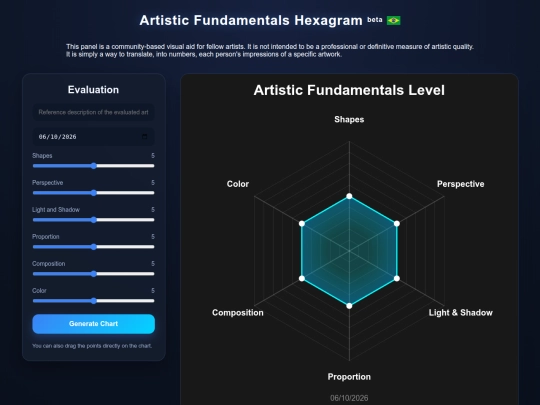Switch language via the Brazil flag icon
This screenshot has height=405, width=540.
click(393, 21)
